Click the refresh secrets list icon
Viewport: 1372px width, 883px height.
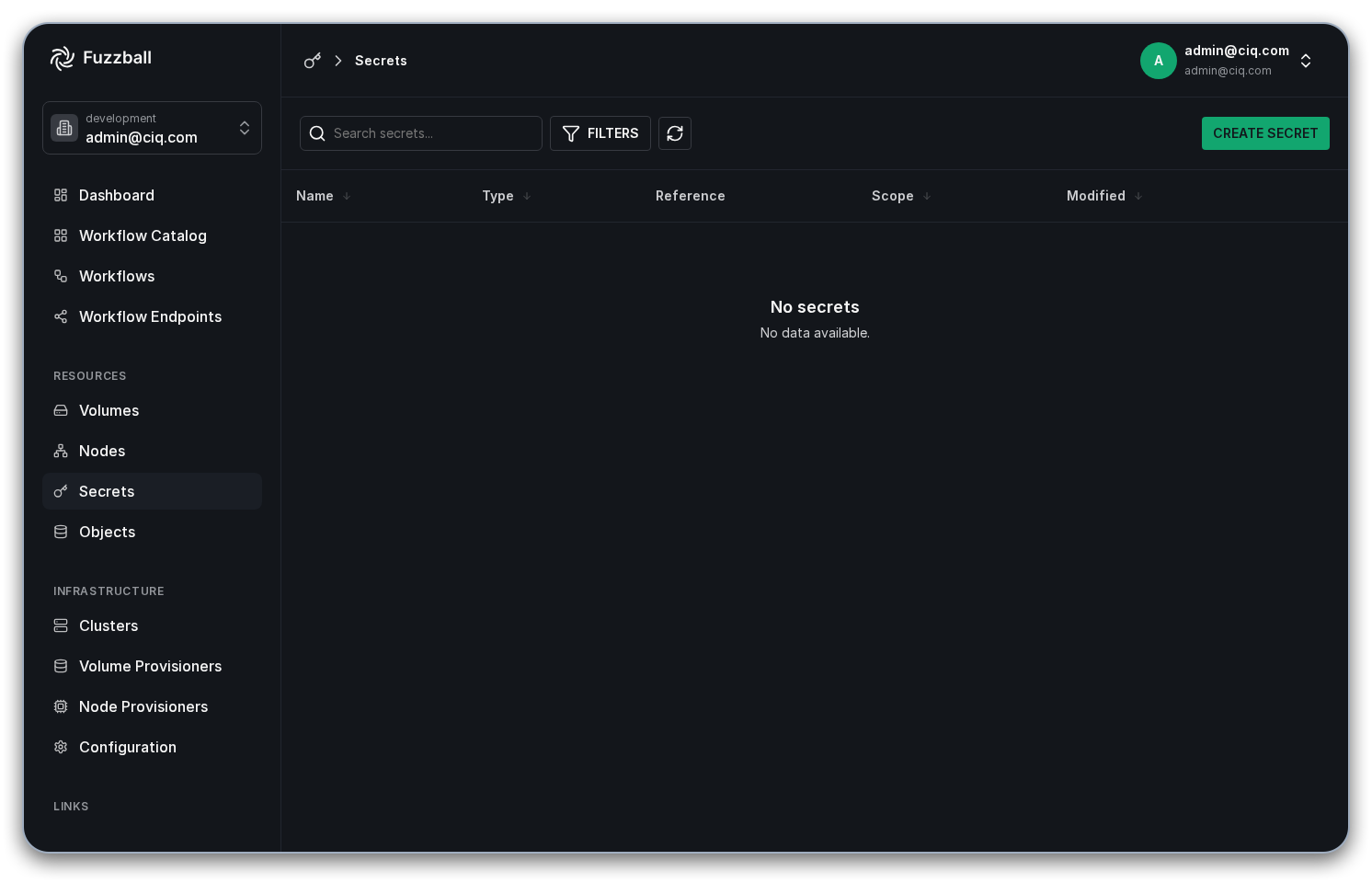pyautogui.click(x=675, y=133)
